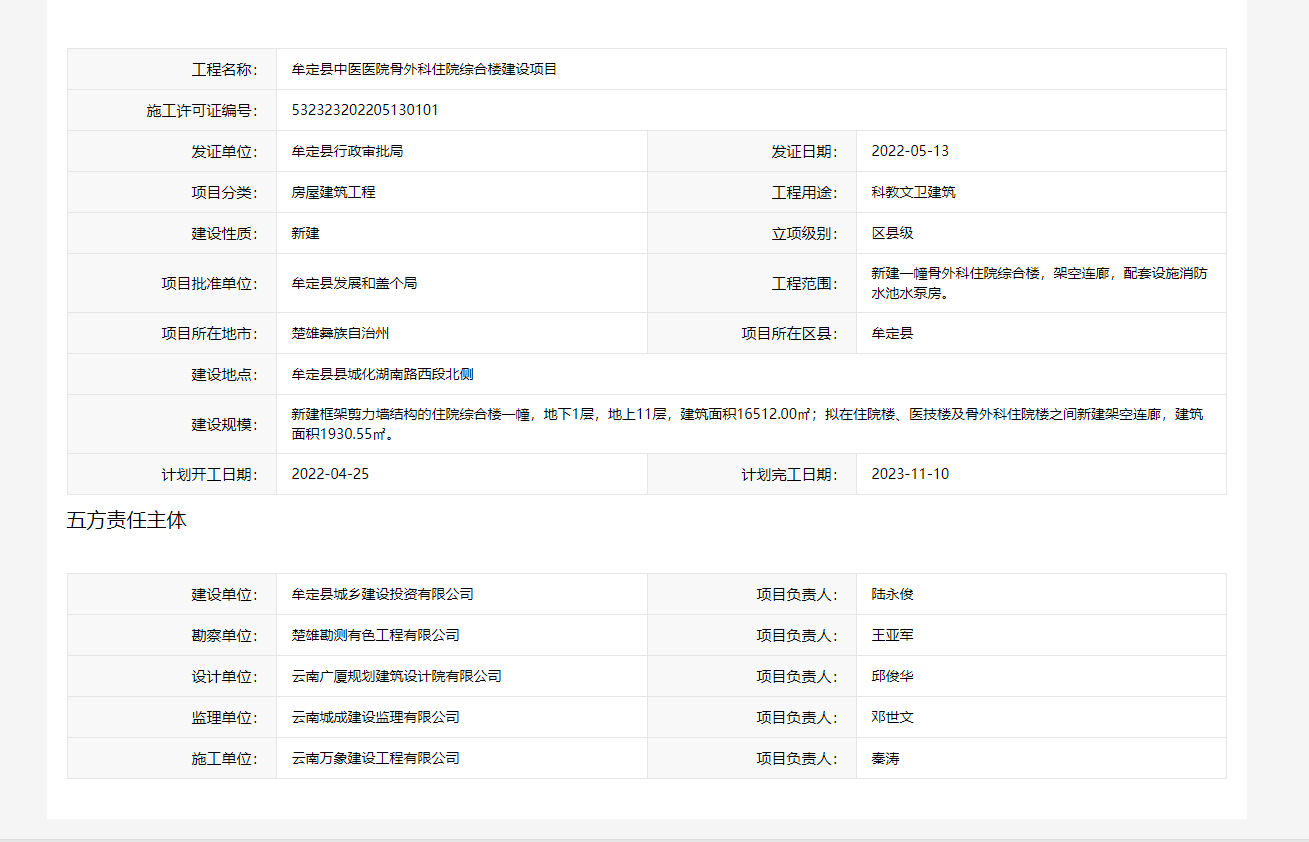This screenshot has width=1309, height=842.
Task: Click the 监理单位 field label
Action: pyautogui.click(x=224, y=717)
